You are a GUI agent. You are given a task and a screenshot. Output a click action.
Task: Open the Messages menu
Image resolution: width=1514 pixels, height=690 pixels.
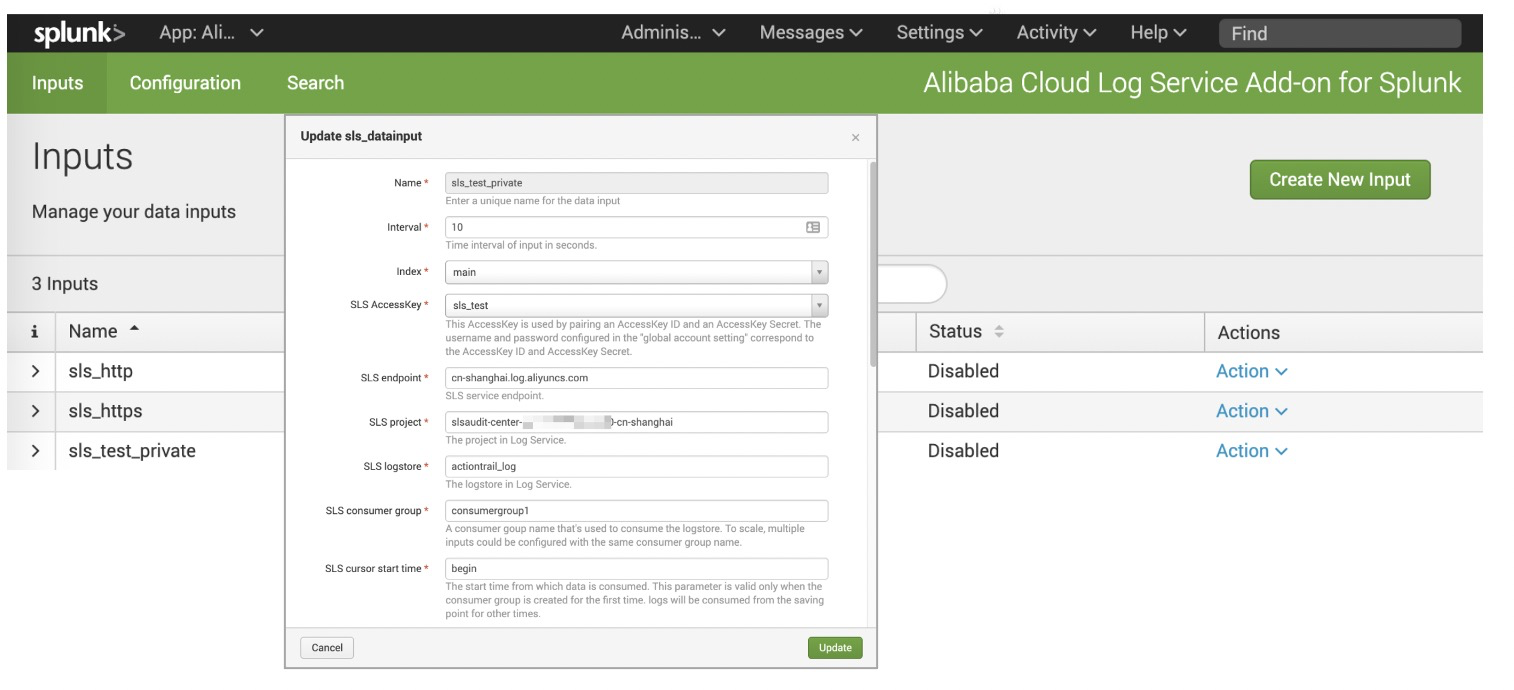click(811, 33)
